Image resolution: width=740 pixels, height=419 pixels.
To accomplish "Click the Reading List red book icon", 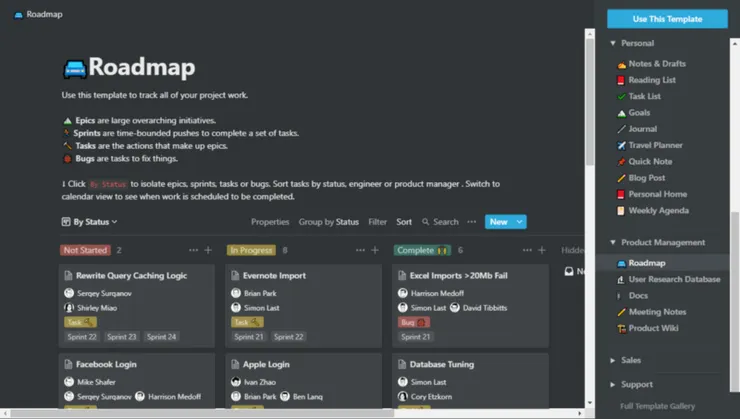I will (x=621, y=80).
